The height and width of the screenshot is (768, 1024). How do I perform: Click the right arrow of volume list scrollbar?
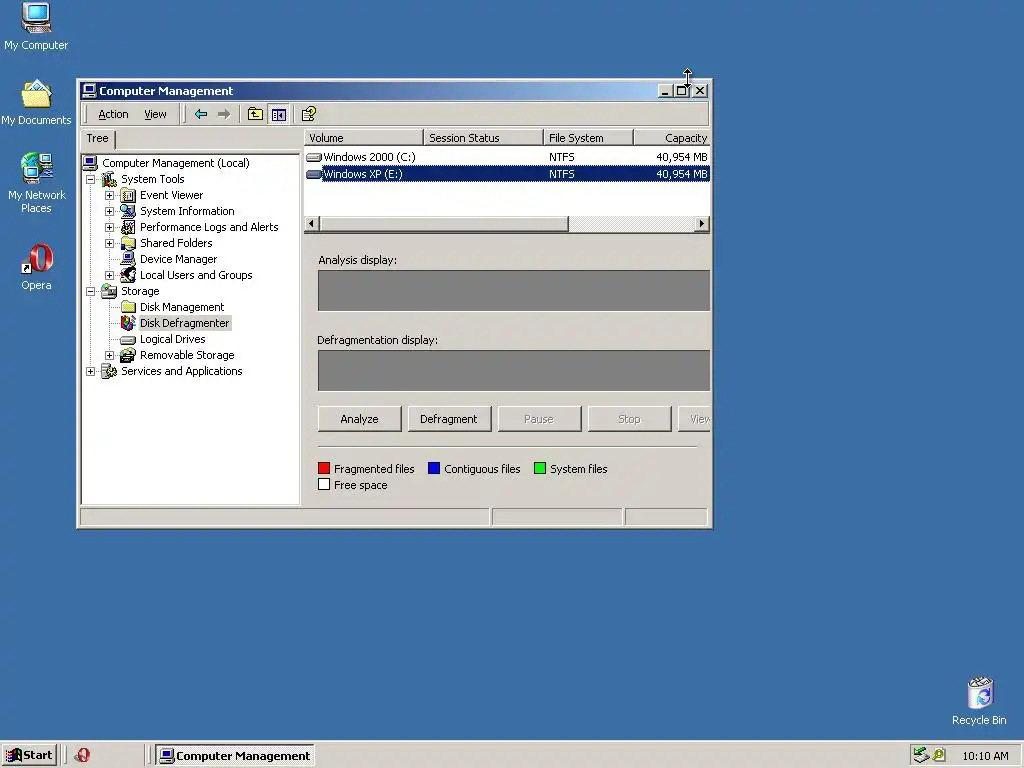(702, 224)
